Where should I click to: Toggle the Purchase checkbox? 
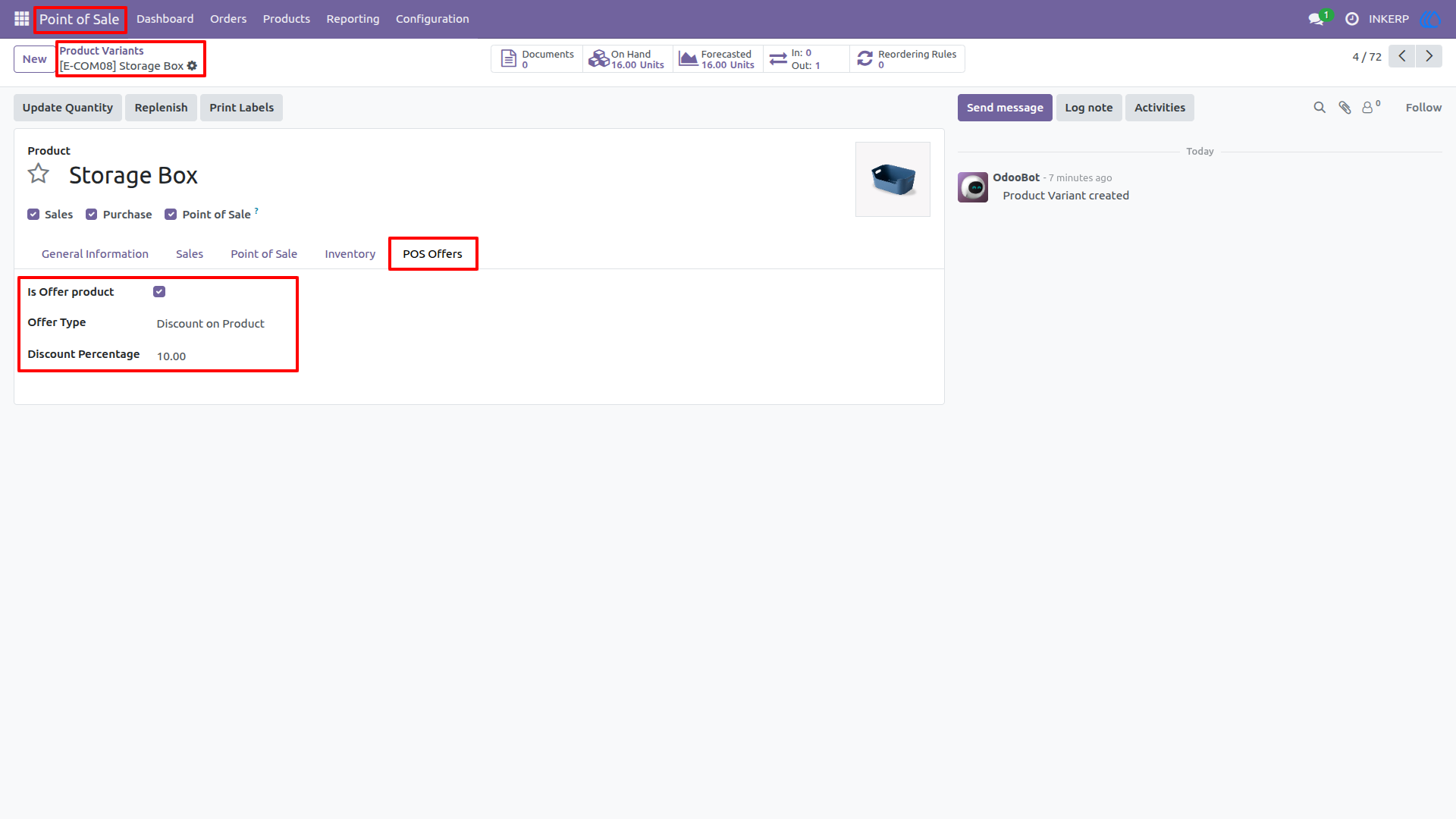tap(92, 215)
